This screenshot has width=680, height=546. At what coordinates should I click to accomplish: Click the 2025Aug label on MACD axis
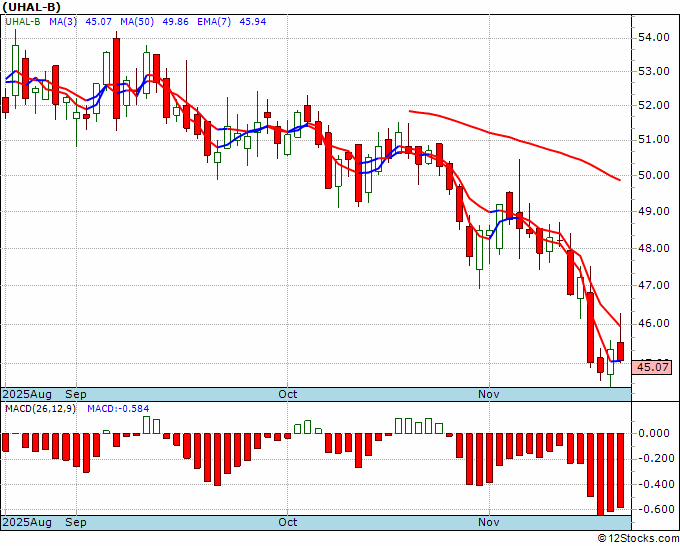coord(27,522)
